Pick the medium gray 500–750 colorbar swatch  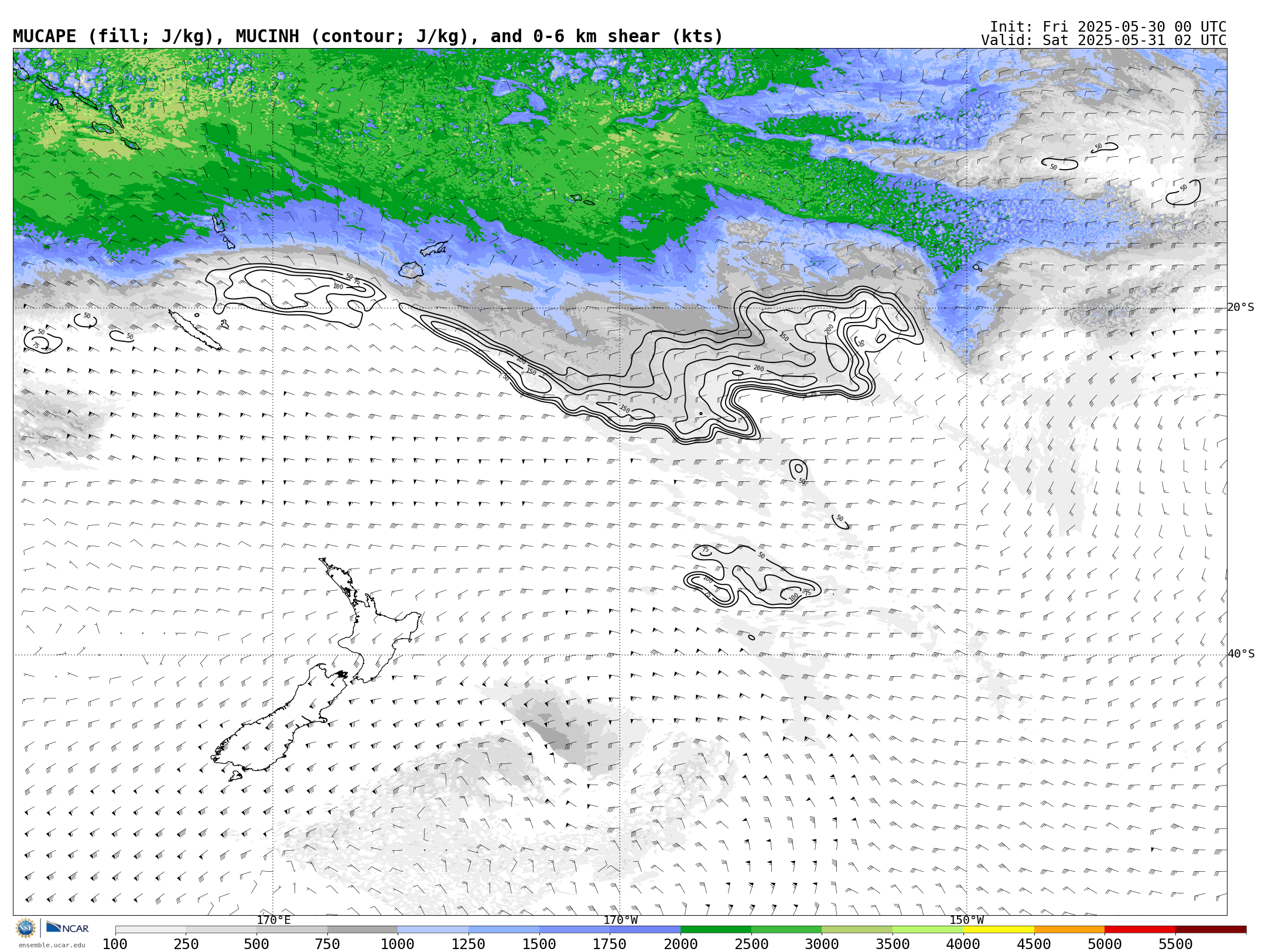point(292,930)
